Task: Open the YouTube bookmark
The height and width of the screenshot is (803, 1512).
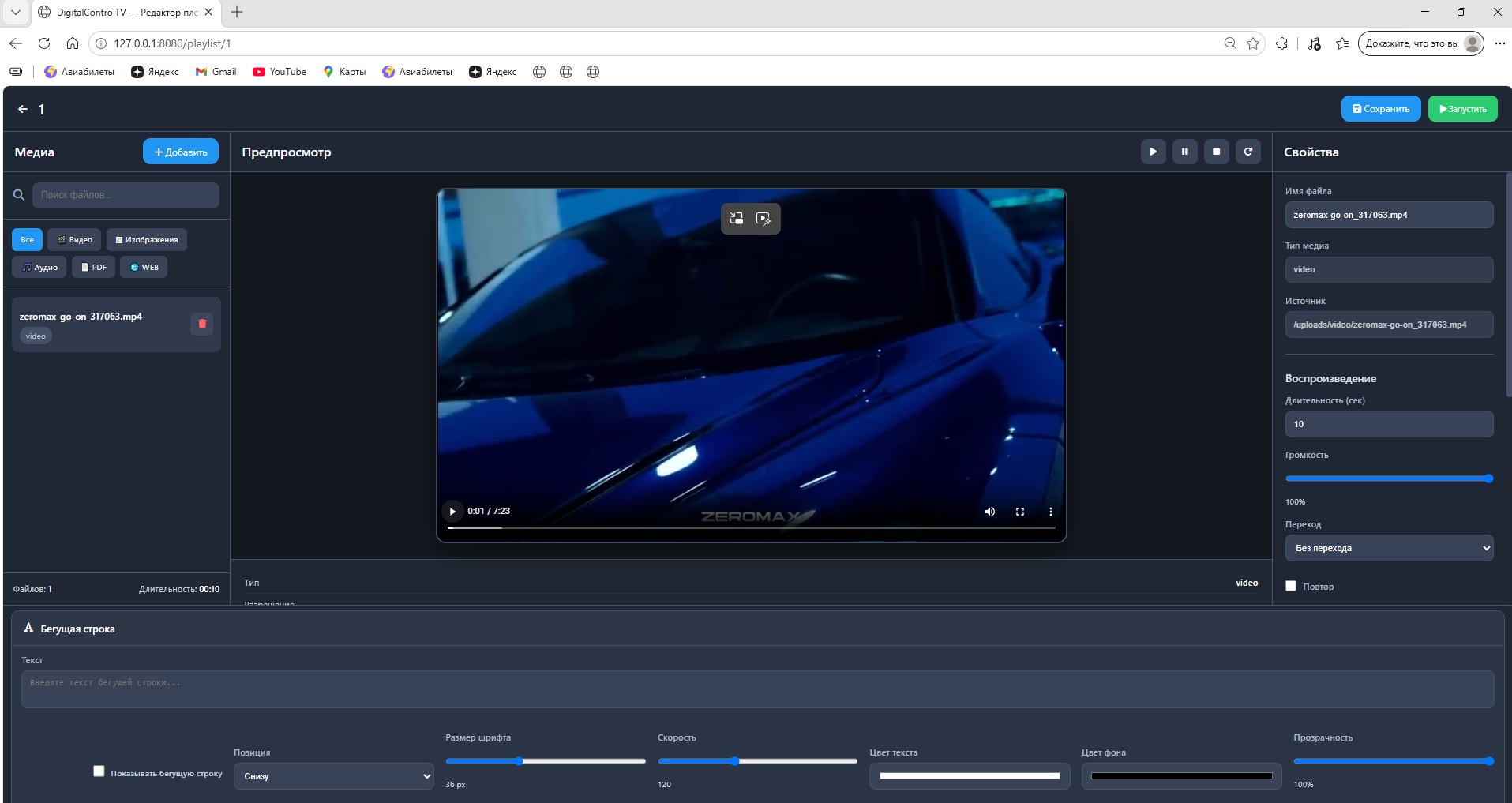Action: click(280, 72)
